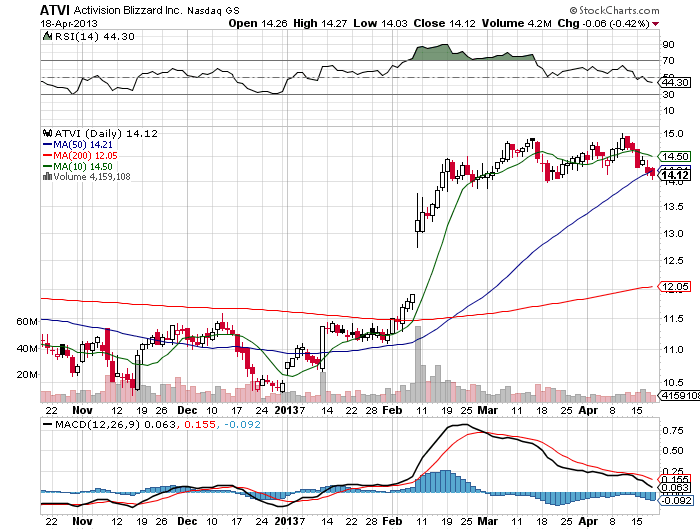The image size is (700, 530).
Task: Click the ATVI (Daily) 14.12 label
Action: tap(106, 134)
